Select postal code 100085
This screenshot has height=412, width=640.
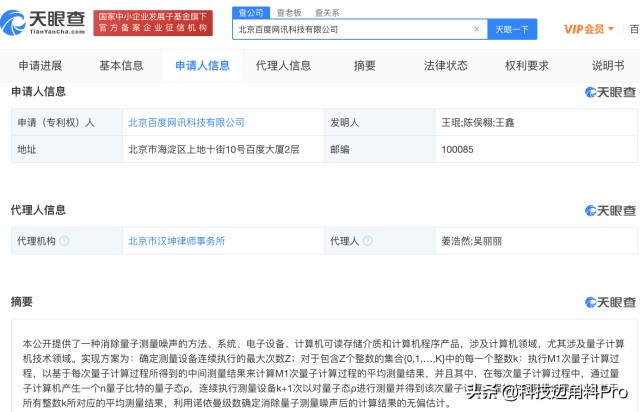click(457, 149)
